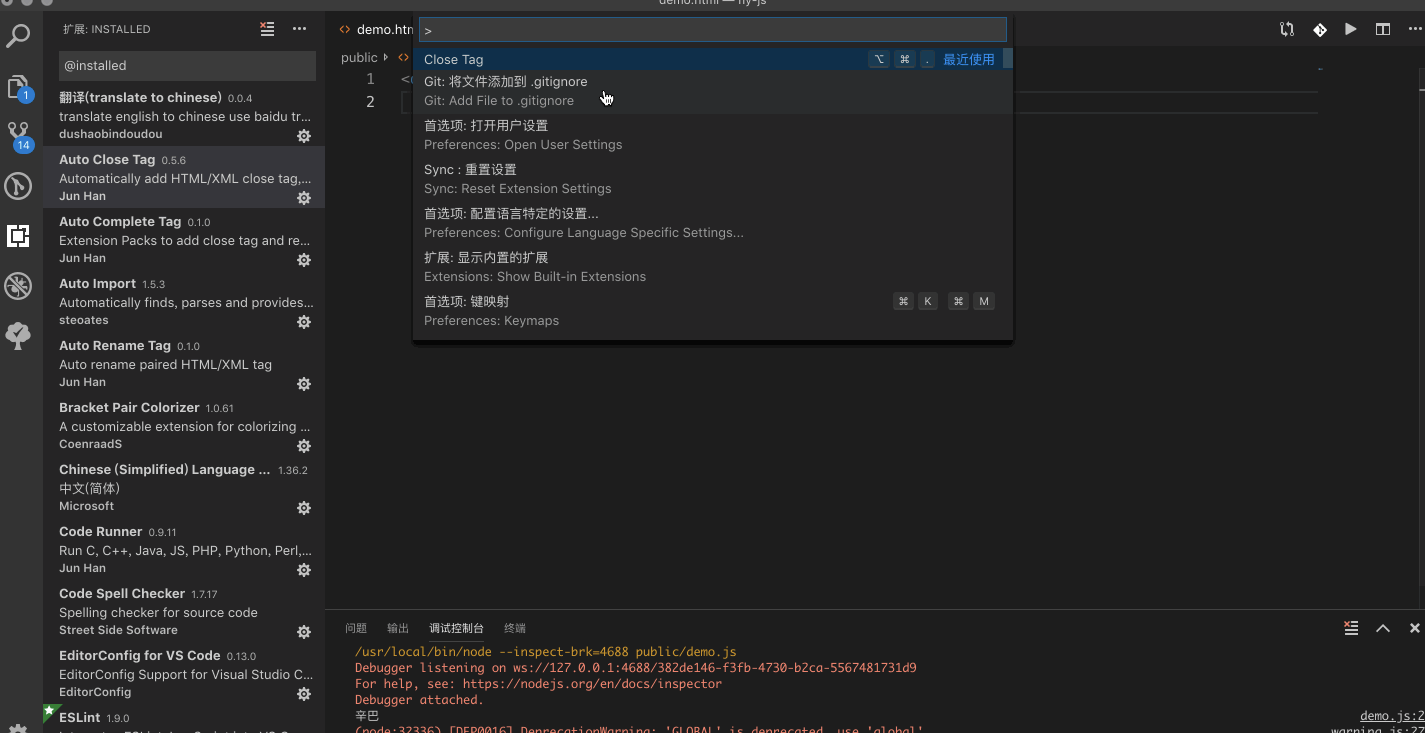Viewport: 1425px width, 733px height.
Task: Select the Code Runner extension
Action: pos(184,549)
